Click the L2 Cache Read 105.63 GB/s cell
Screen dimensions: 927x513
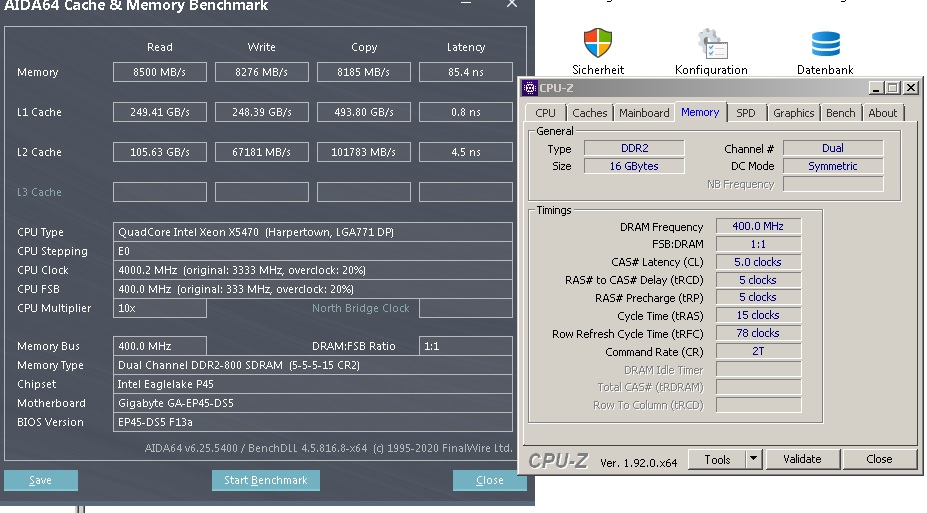(x=160, y=152)
